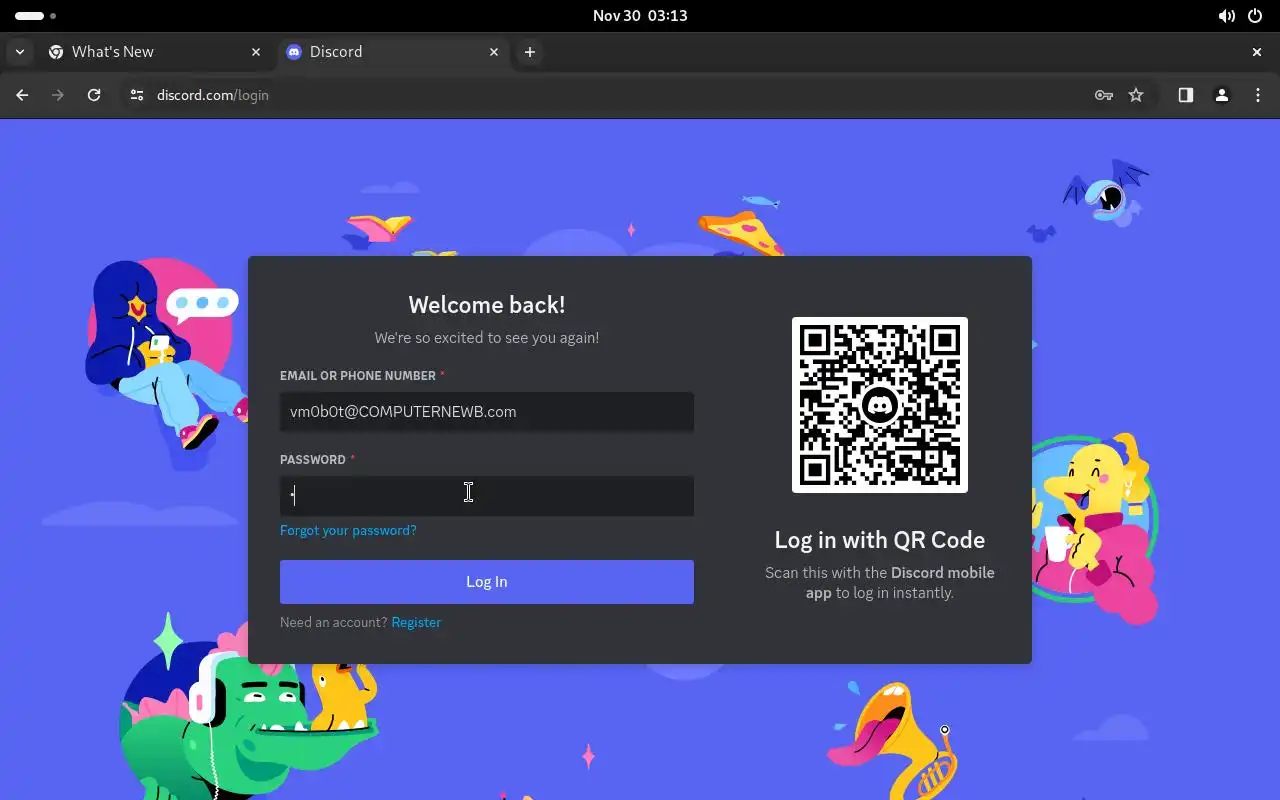Open saved passwords key icon
Image resolution: width=1280 pixels, height=800 pixels.
pyautogui.click(x=1104, y=95)
